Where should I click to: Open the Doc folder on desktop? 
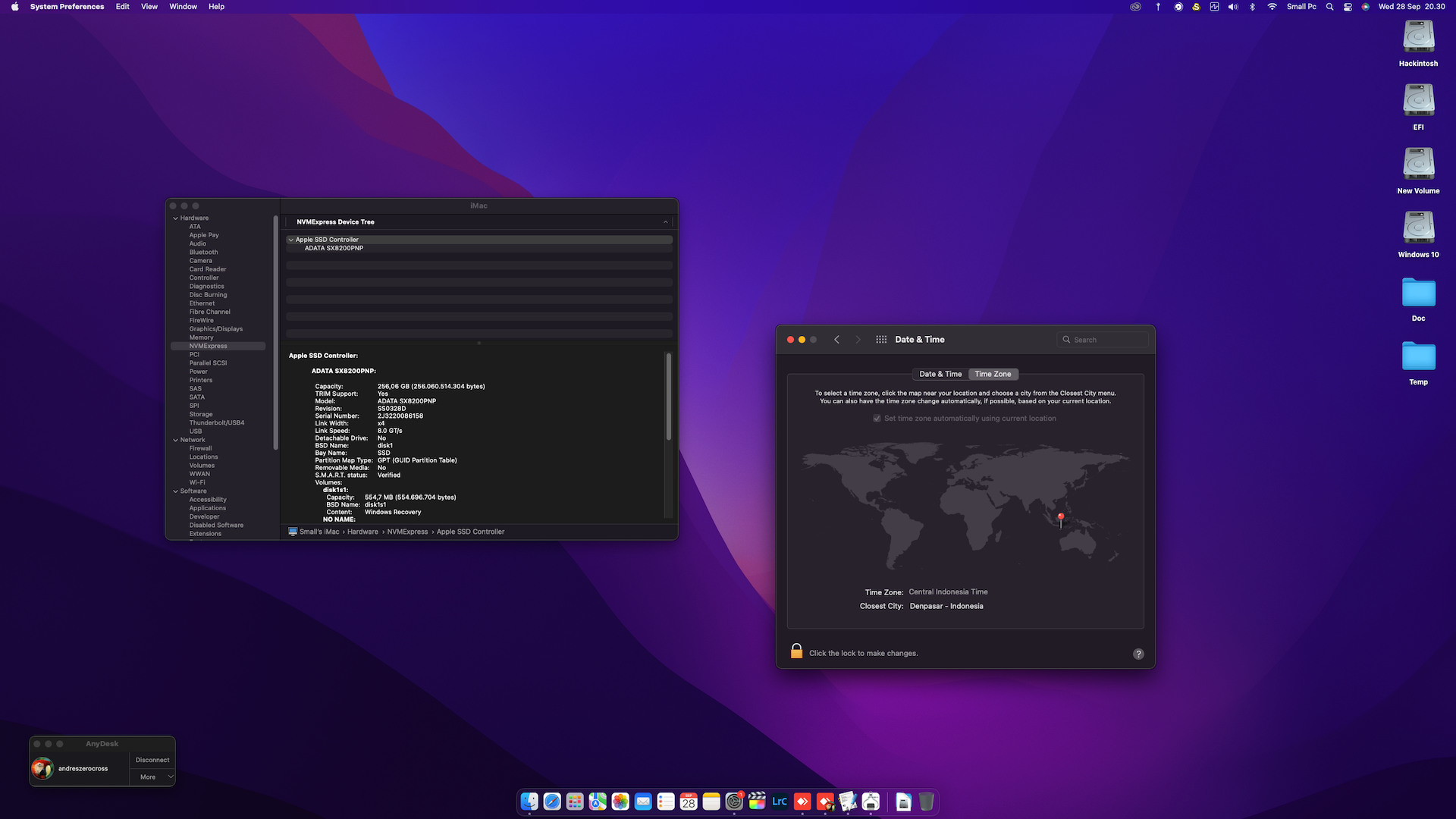pos(1418,299)
